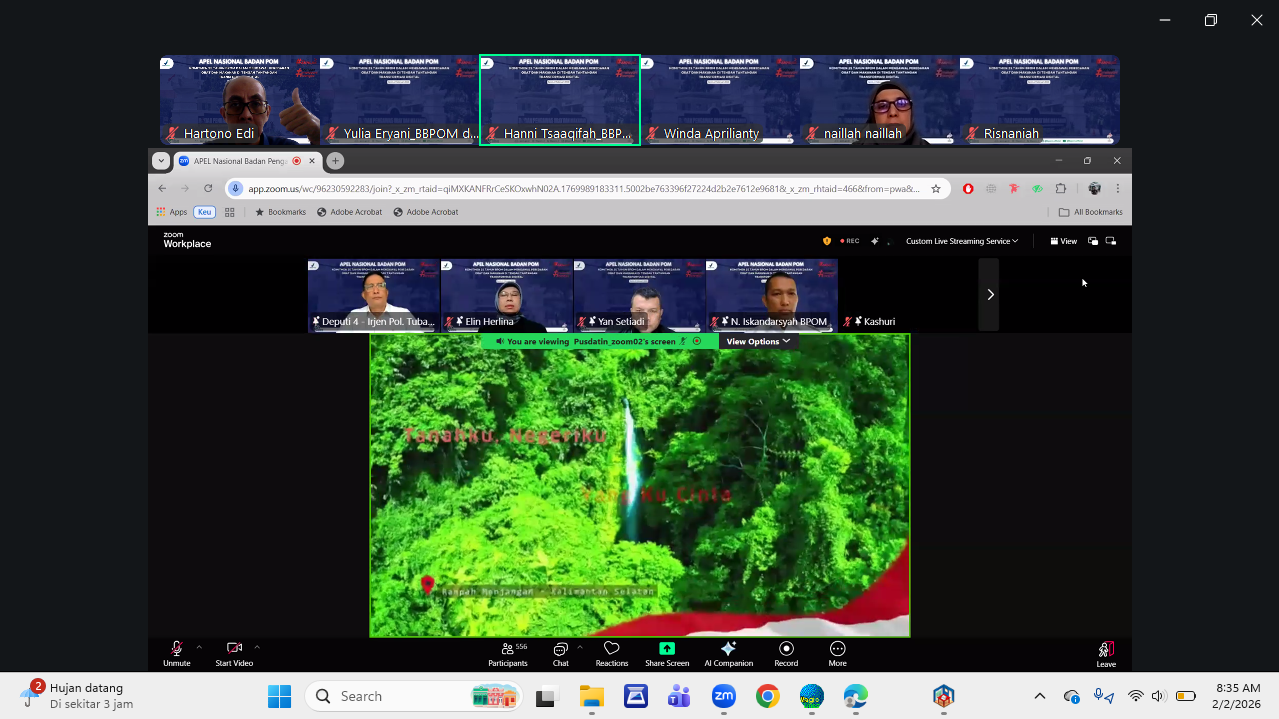This screenshot has width=1279, height=719.
Task: Expand the View Options dropdown
Action: 758,341
